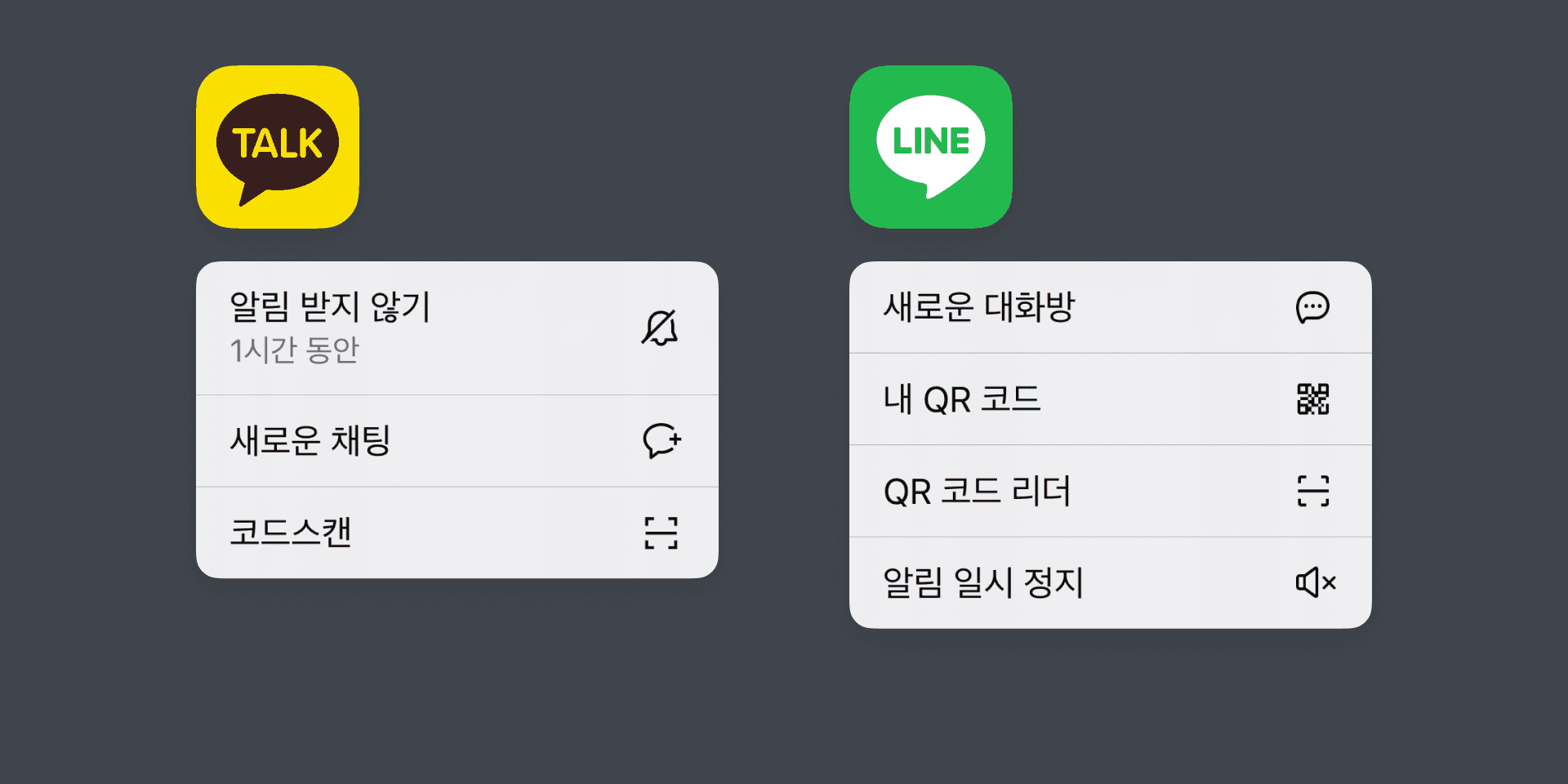Click the scan icon beside QR 코드 리더

1313,491
